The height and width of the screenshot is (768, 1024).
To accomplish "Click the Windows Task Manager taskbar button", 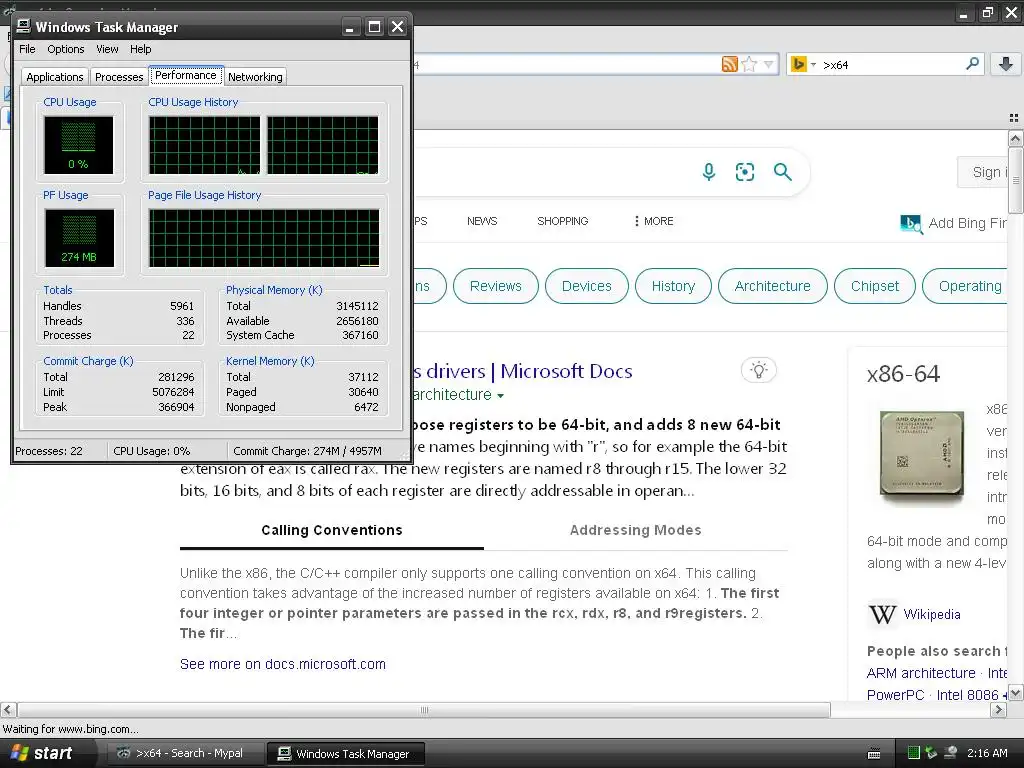I will (x=346, y=754).
